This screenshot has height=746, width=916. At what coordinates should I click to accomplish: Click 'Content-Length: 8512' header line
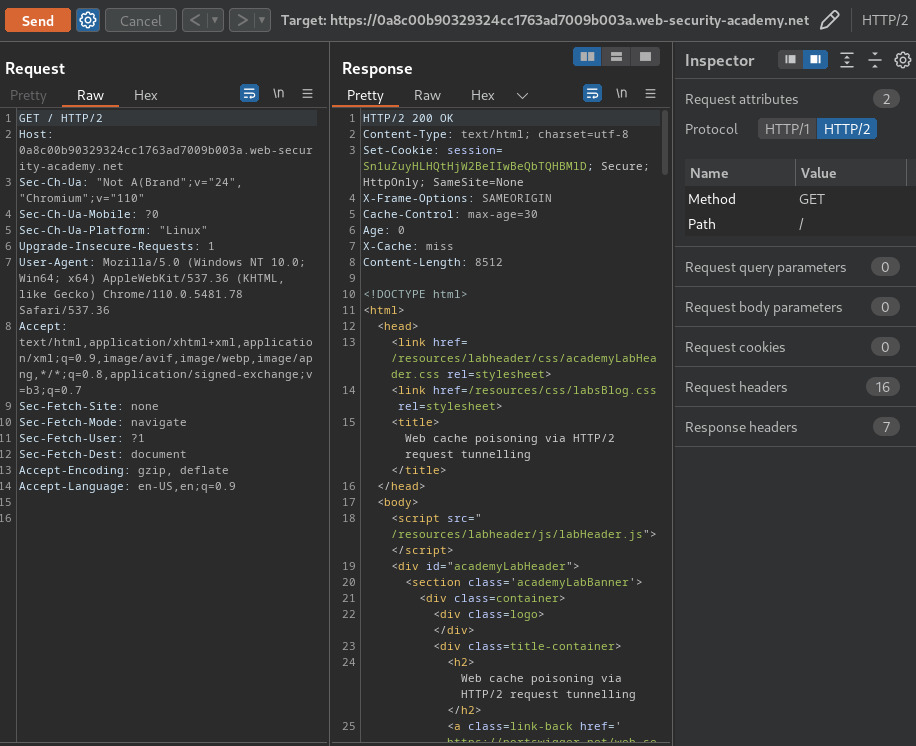pyautogui.click(x=432, y=262)
